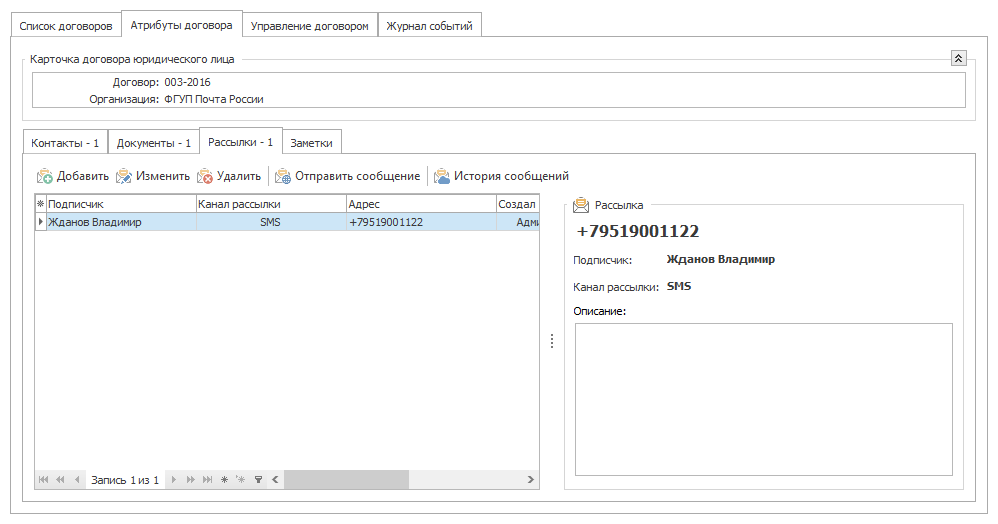This screenshot has width=998, height=524.
Task: Click the grid corner asterisk selector
Action: pyautogui.click(x=41, y=204)
